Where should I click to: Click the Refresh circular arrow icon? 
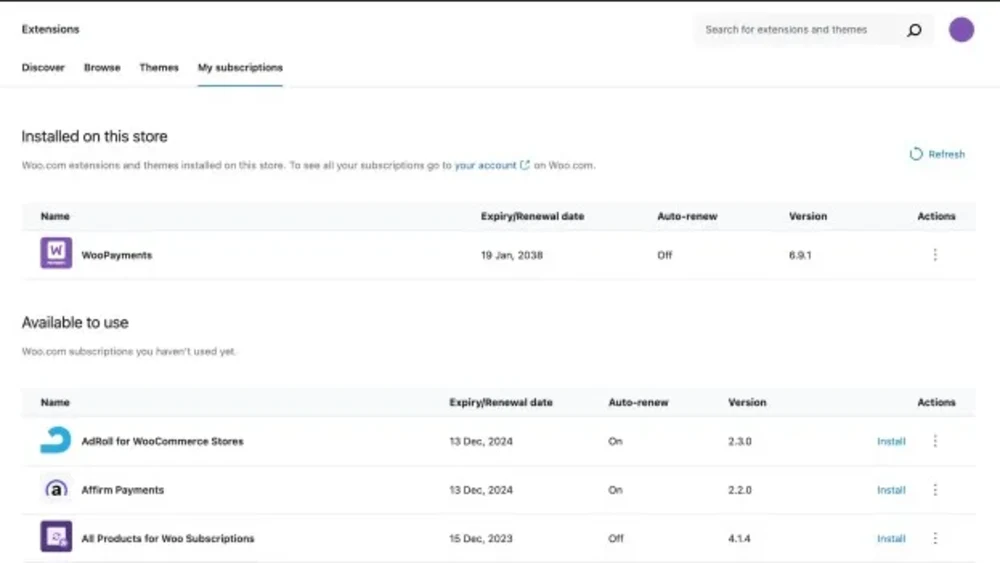click(x=916, y=154)
